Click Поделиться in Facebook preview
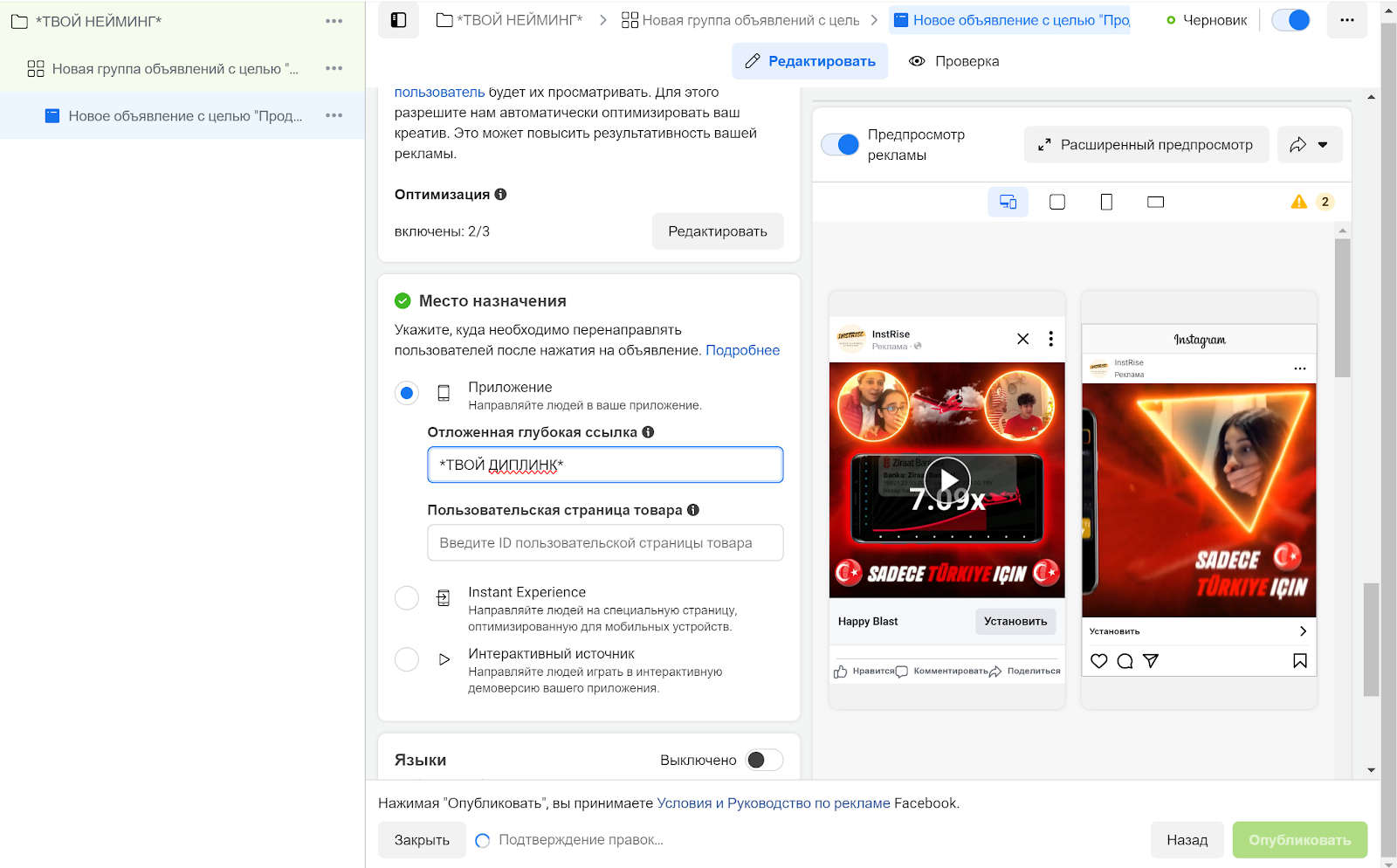Image resolution: width=1397 pixels, height=868 pixels. pos(1025,672)
